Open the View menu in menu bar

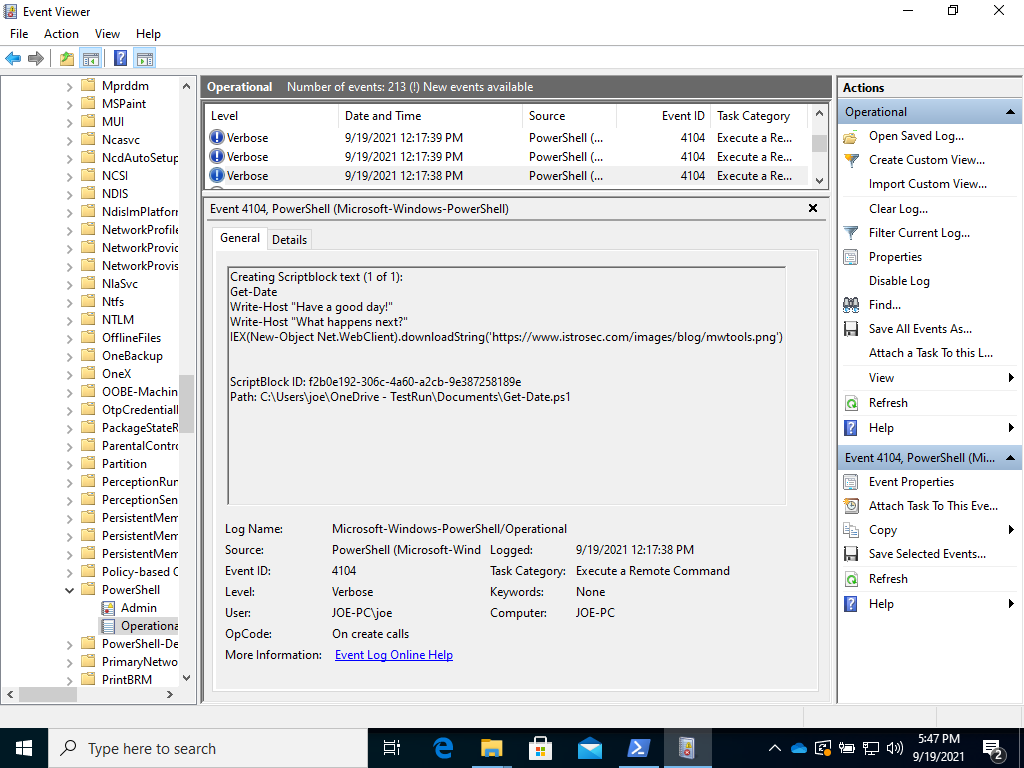107,34
